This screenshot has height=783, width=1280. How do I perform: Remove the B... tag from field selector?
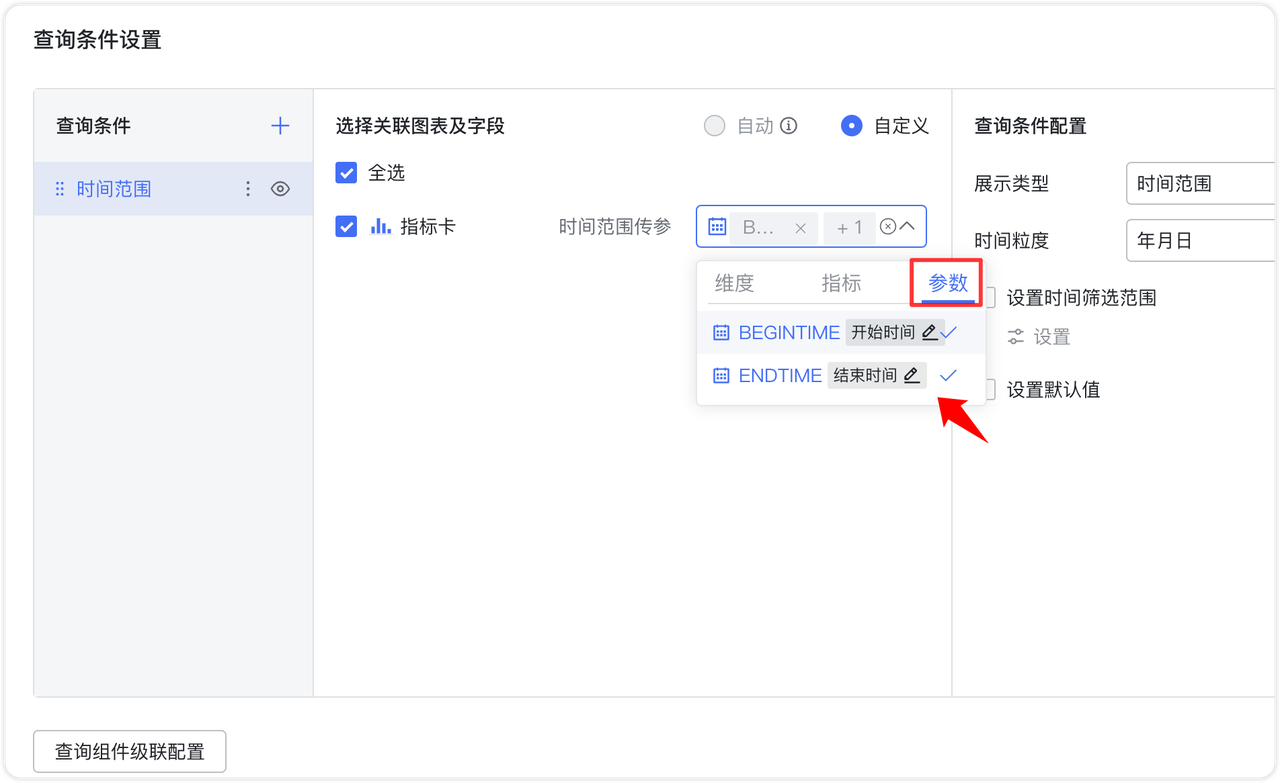pyautogui.click(x=800, y=228)
